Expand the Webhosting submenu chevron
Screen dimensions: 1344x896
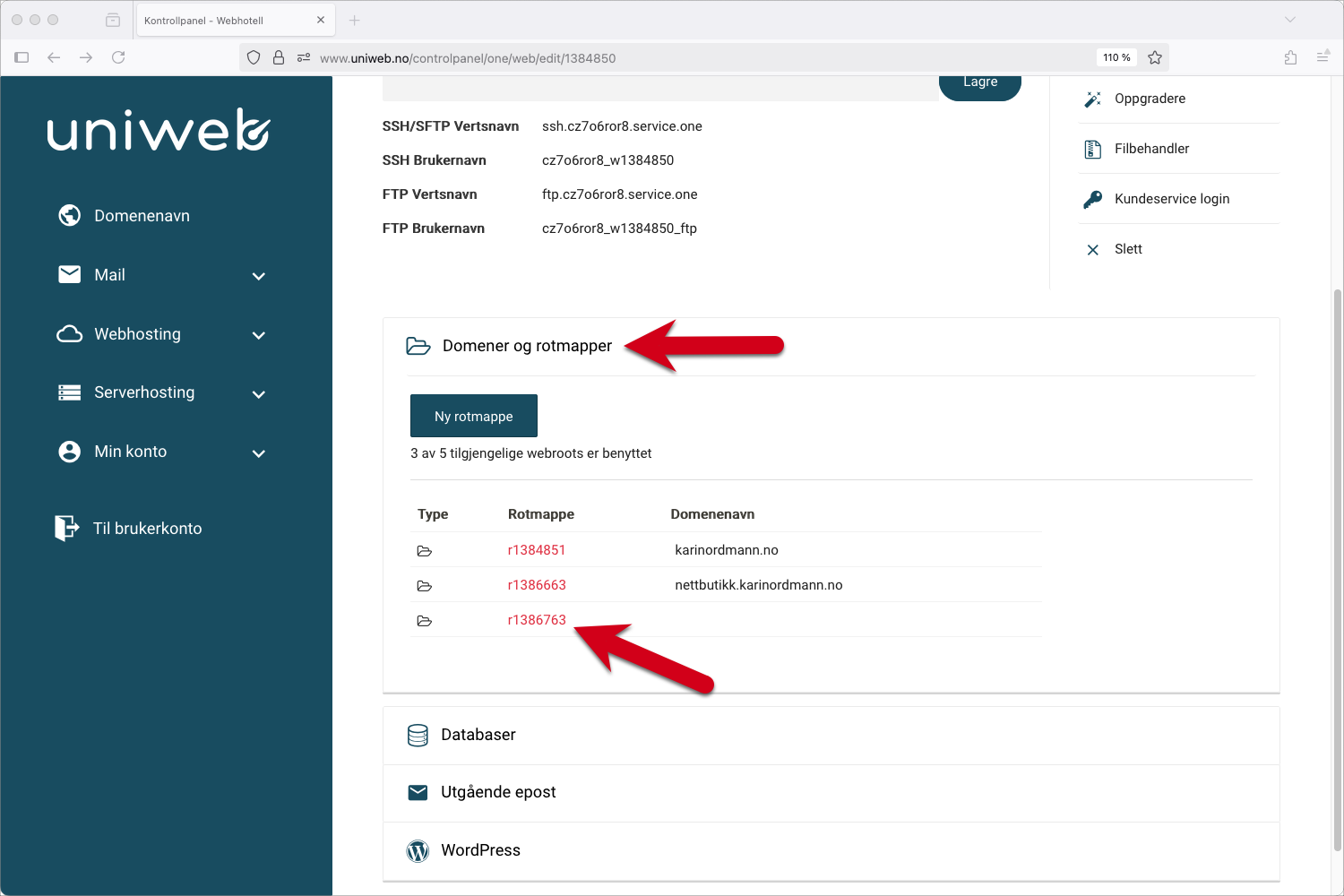tap(259, 335)
